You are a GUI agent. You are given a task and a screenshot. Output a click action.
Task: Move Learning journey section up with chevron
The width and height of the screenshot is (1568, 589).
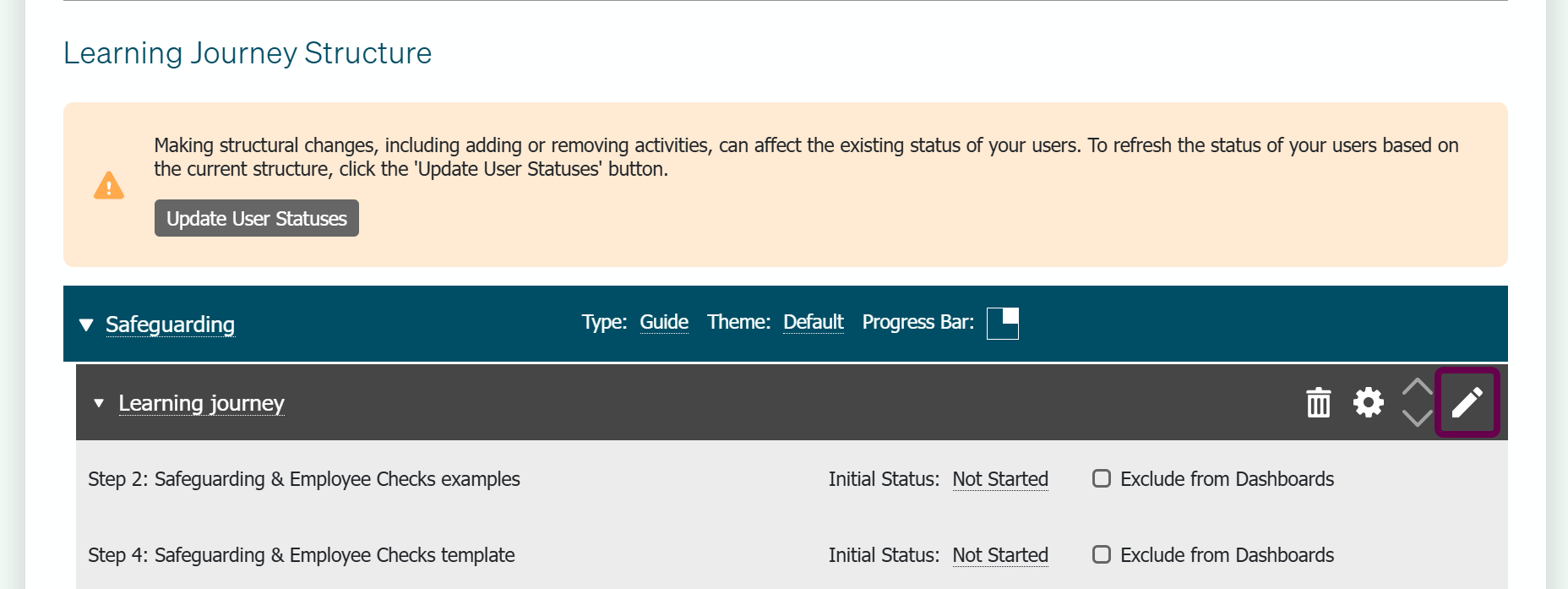[1417, 387]
